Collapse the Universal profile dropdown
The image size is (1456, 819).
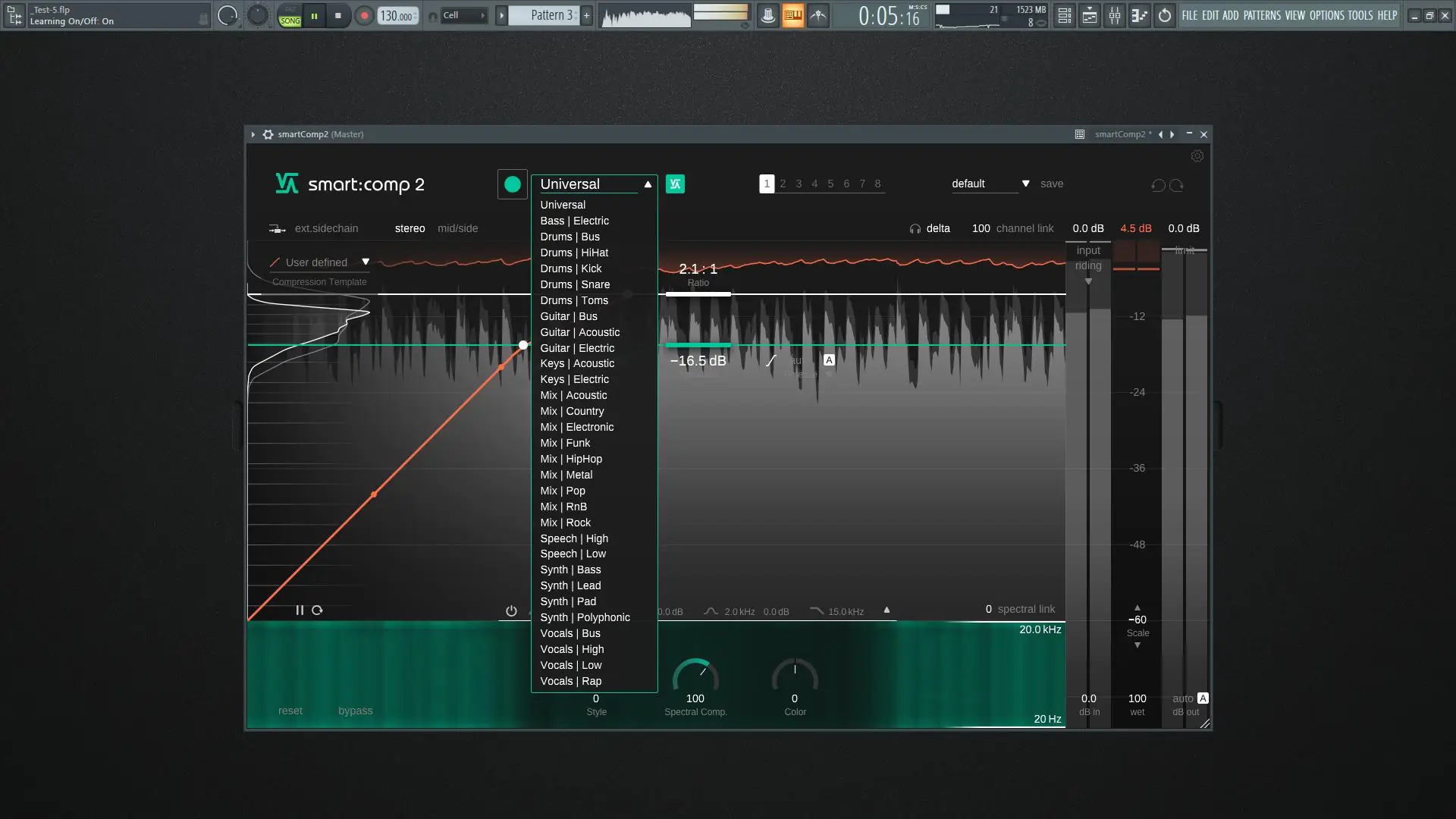pos(648,184)
